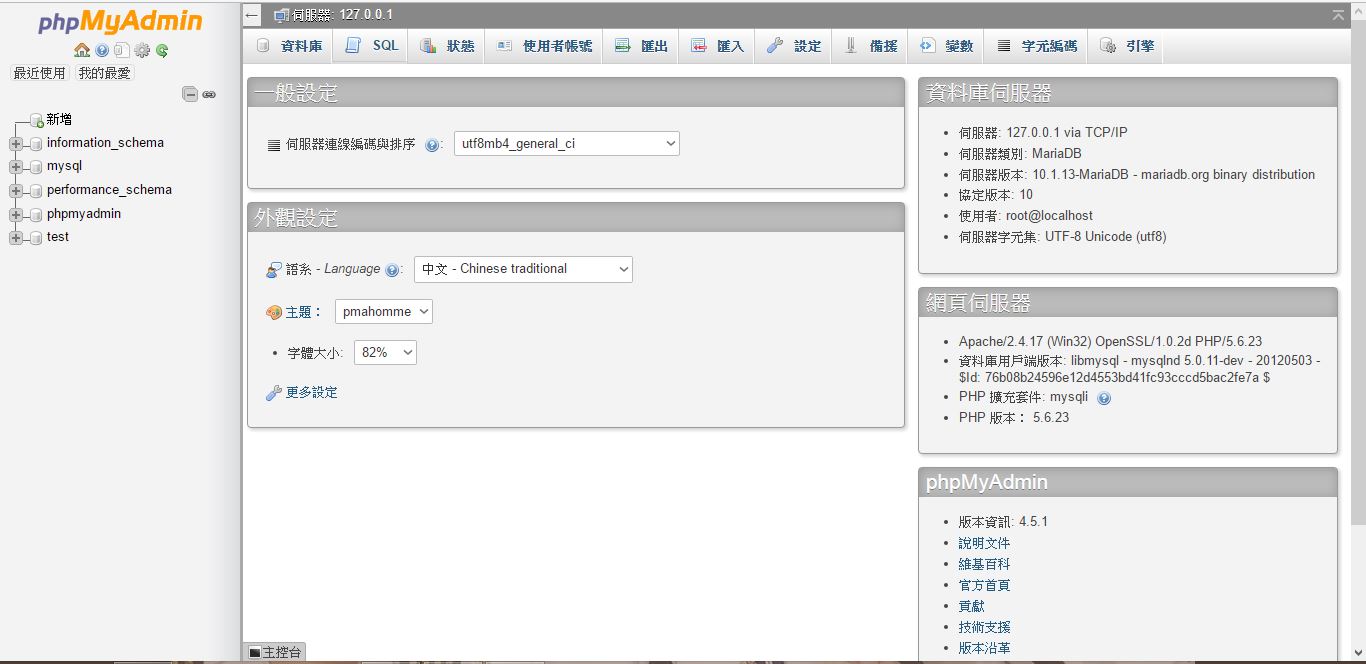The height and width of the screenshot is (664, 1366).
Task: Click 伺服器: 127.0.0.1 breadcrumb link
Action: click(x=342, y=15)
